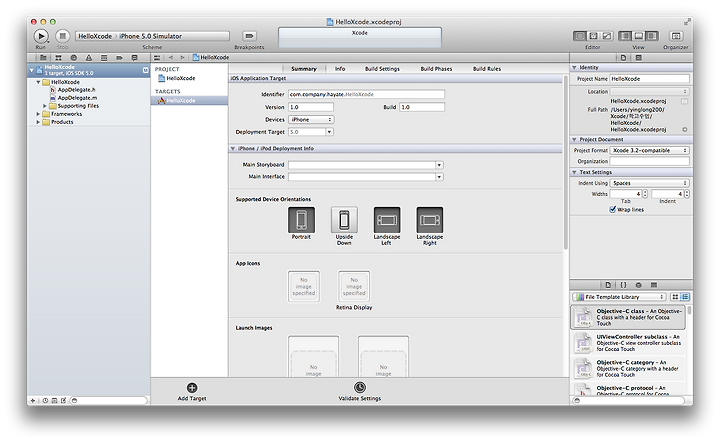The image size is (720, 443).
Task: Show the Debug area view button
Action: 638,36
